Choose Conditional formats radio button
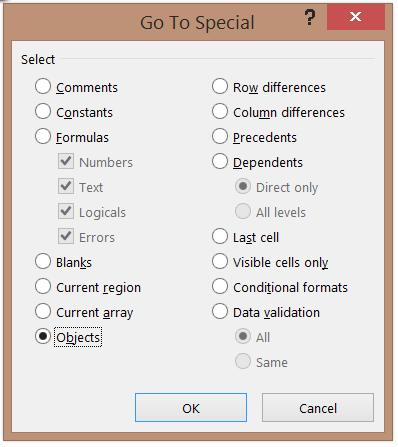 [x=220, y=286]
